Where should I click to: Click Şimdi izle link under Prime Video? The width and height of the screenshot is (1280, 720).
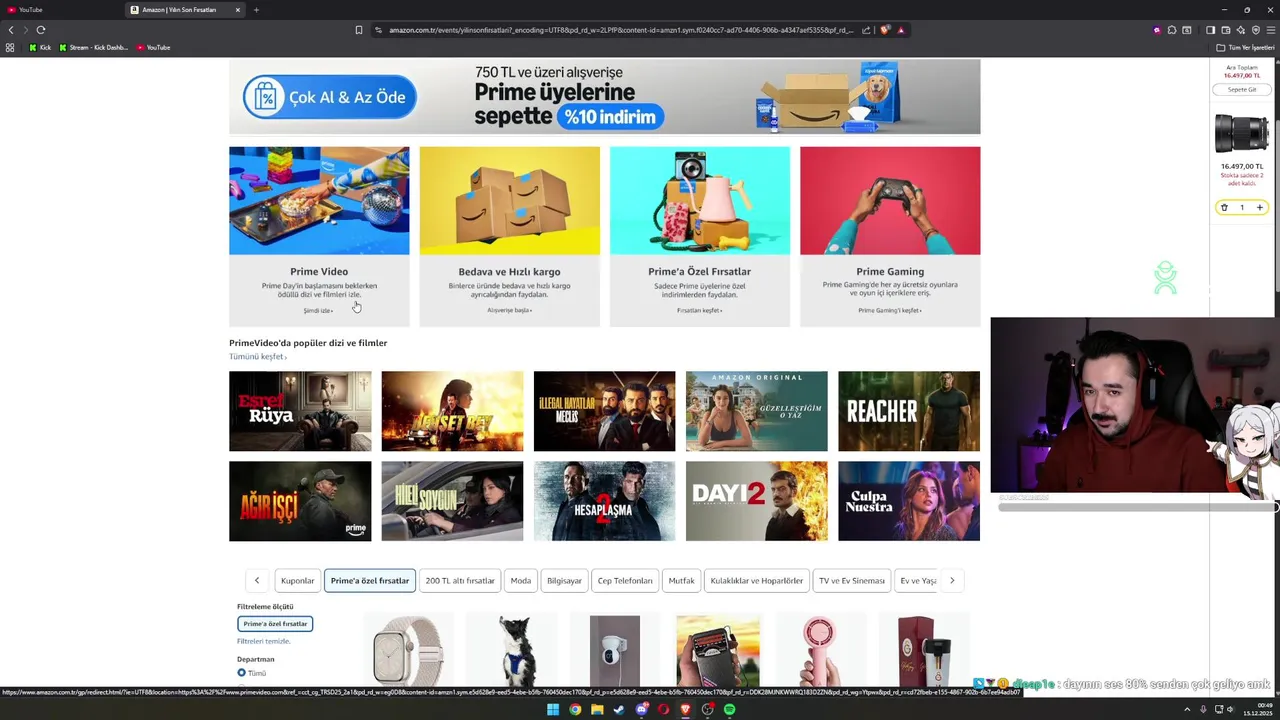point(318,310)
